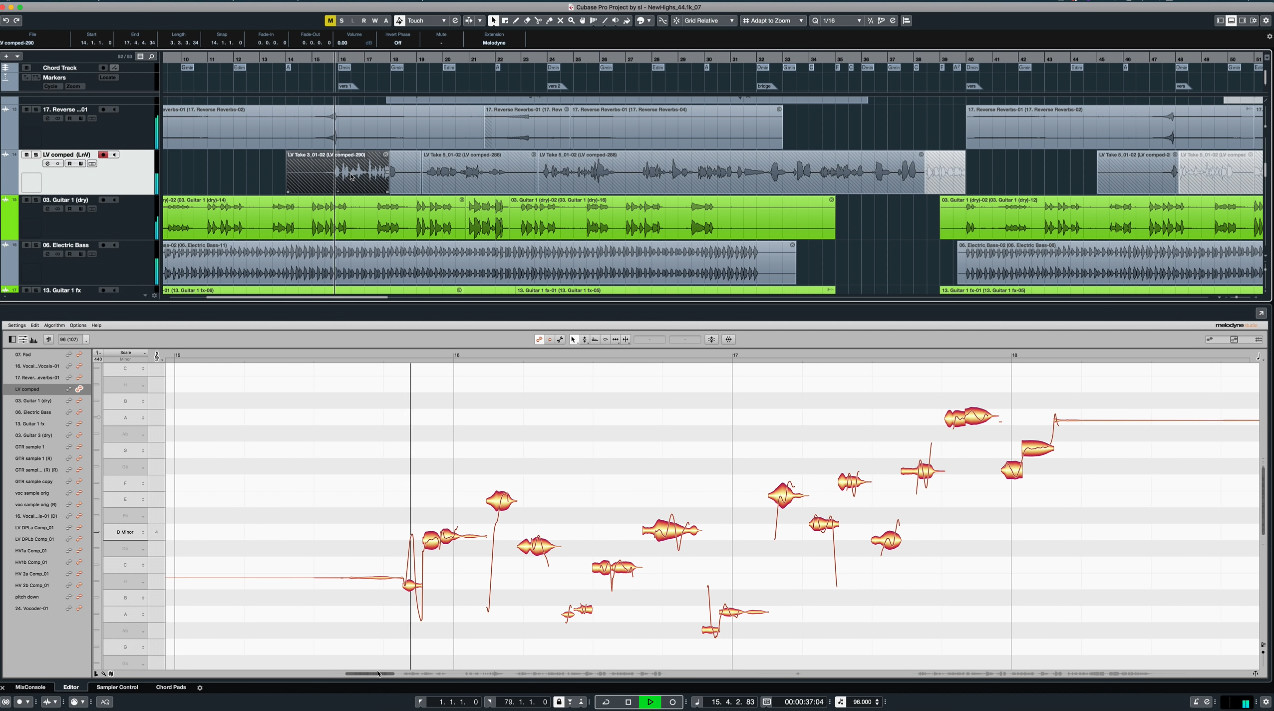The image size is (1274, 711).
Task: Click the time display 00:00:37:04
Action: click(804, 702)
